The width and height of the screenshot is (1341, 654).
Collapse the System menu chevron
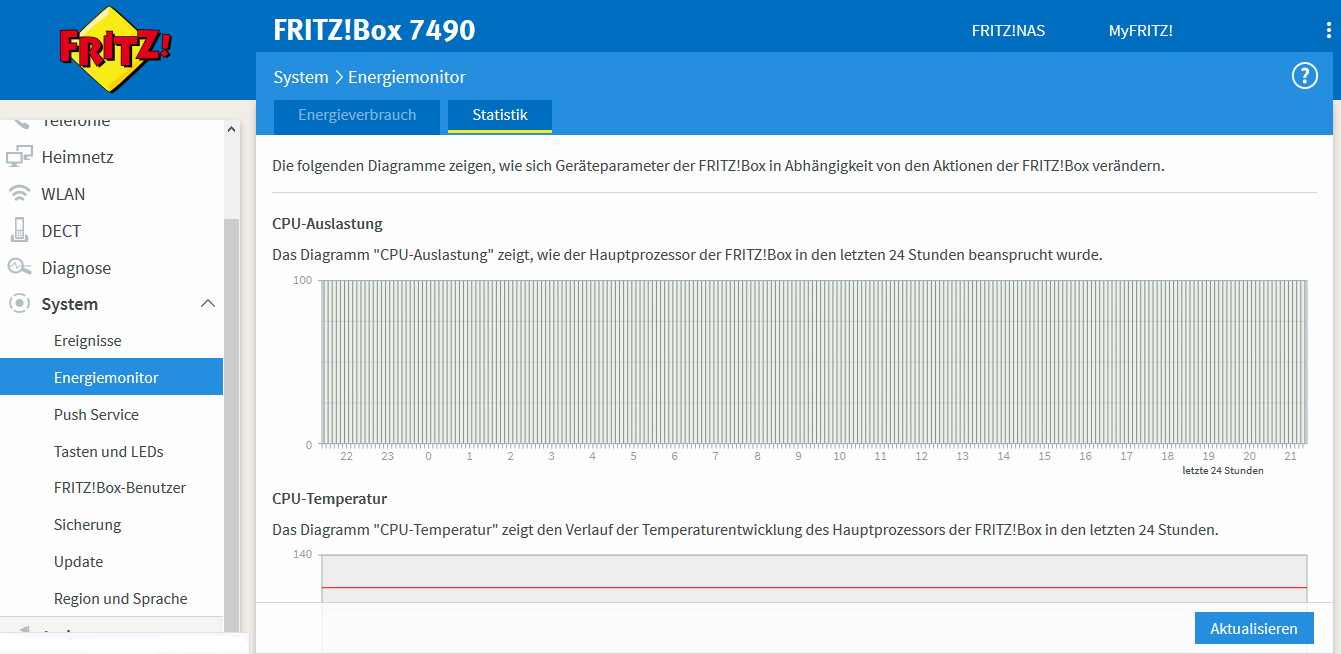pyautogui.click(x=208, y=304)
